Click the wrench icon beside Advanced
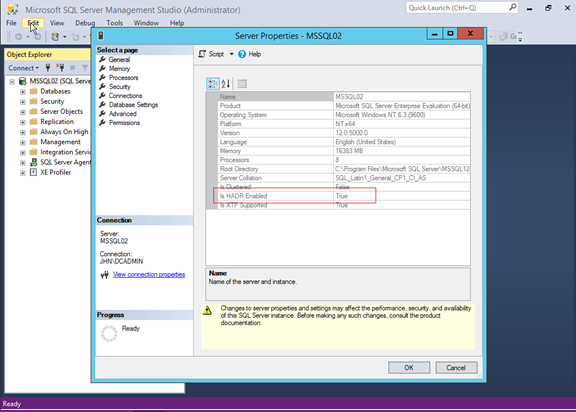Viewport: 576px width, 412px height. click(x=102, y=113)
